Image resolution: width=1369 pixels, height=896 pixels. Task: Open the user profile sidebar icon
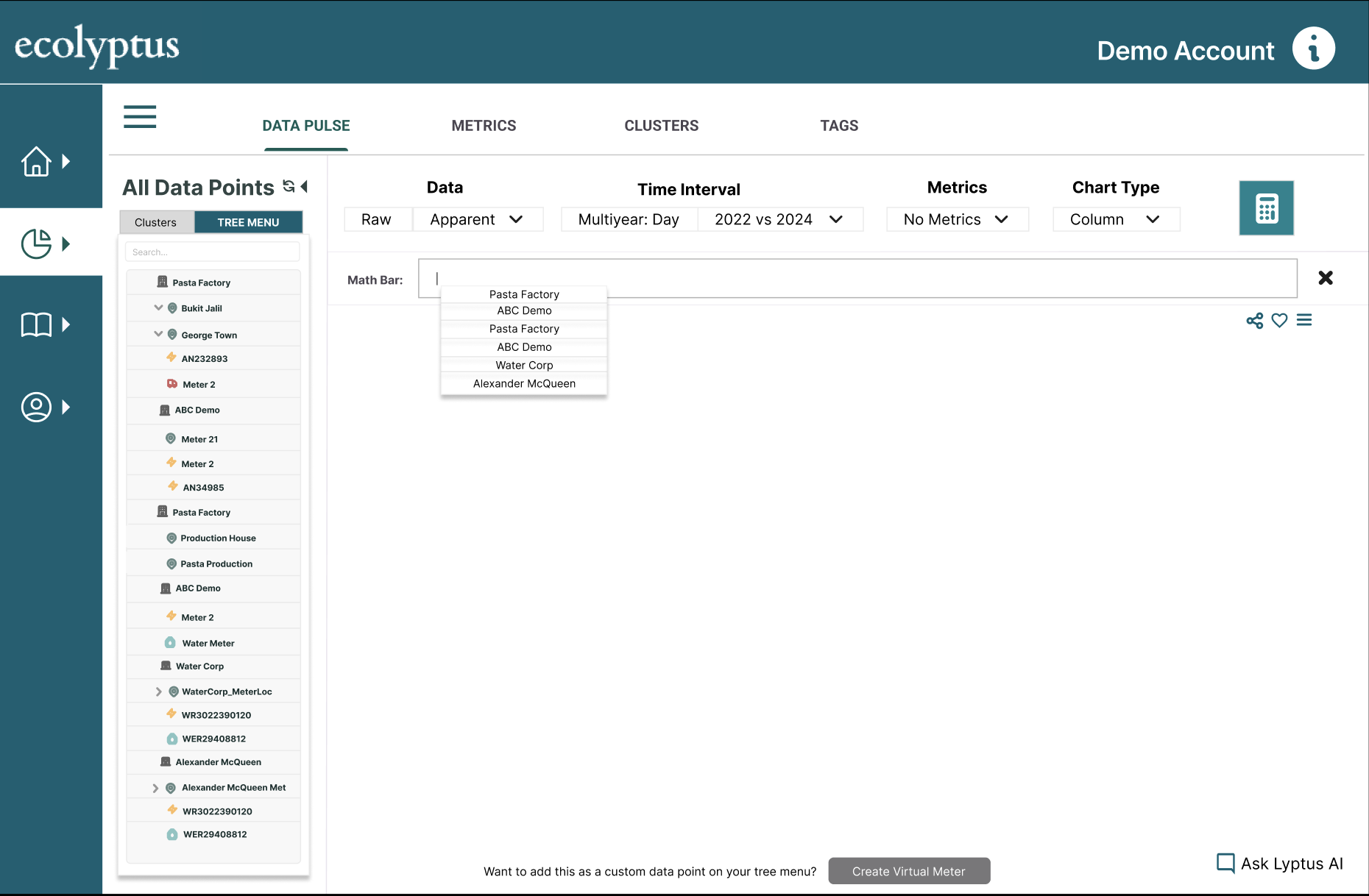click(36, 407)
